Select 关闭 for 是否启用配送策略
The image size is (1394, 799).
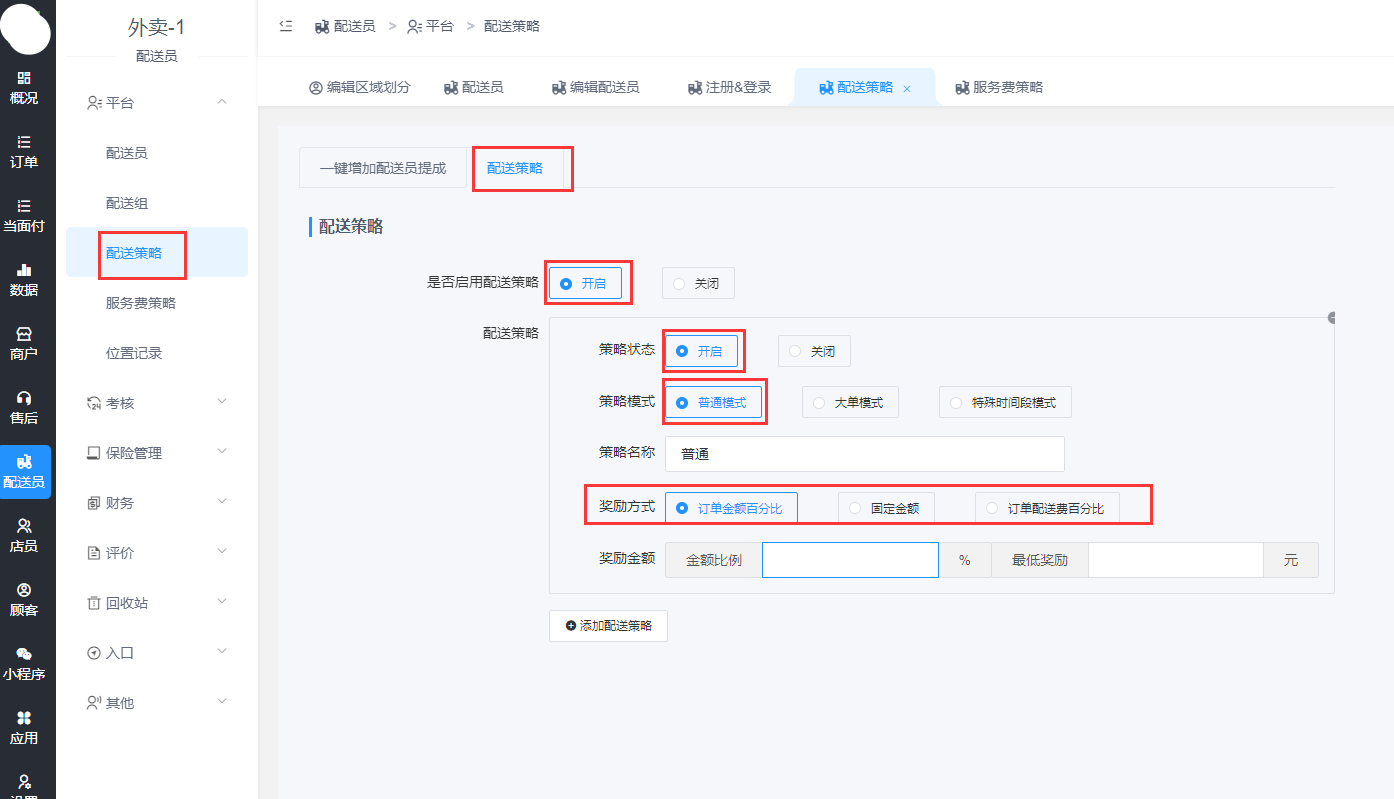(x=698, y=283)
